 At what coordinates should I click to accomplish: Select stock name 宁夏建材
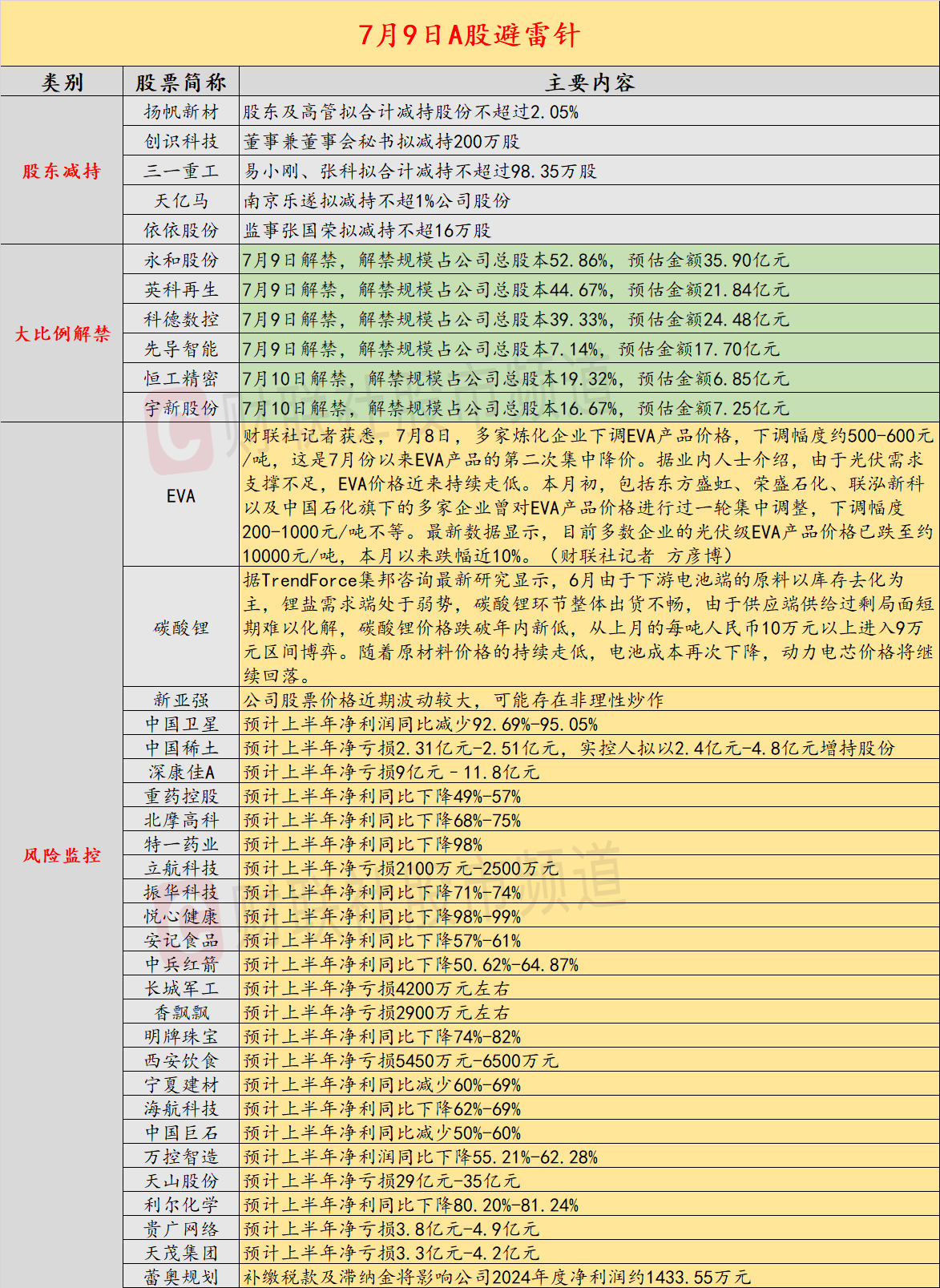[181, 1085]
